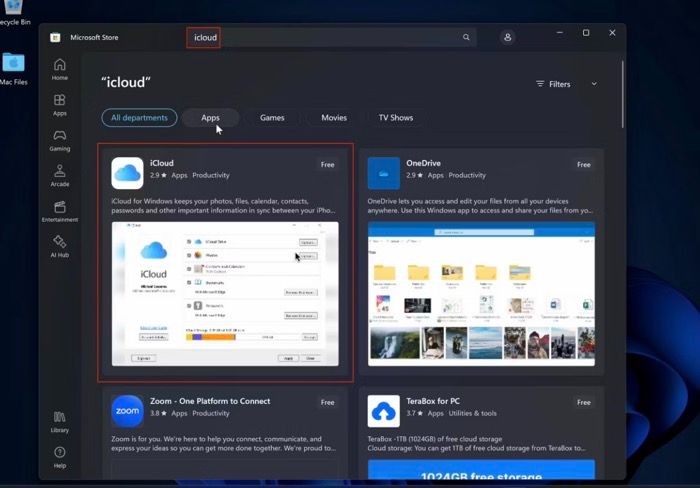Click Free button on TeraBox for PC
Screen dimensions: 700x488
pyautogui.click(x=583, y=402)
